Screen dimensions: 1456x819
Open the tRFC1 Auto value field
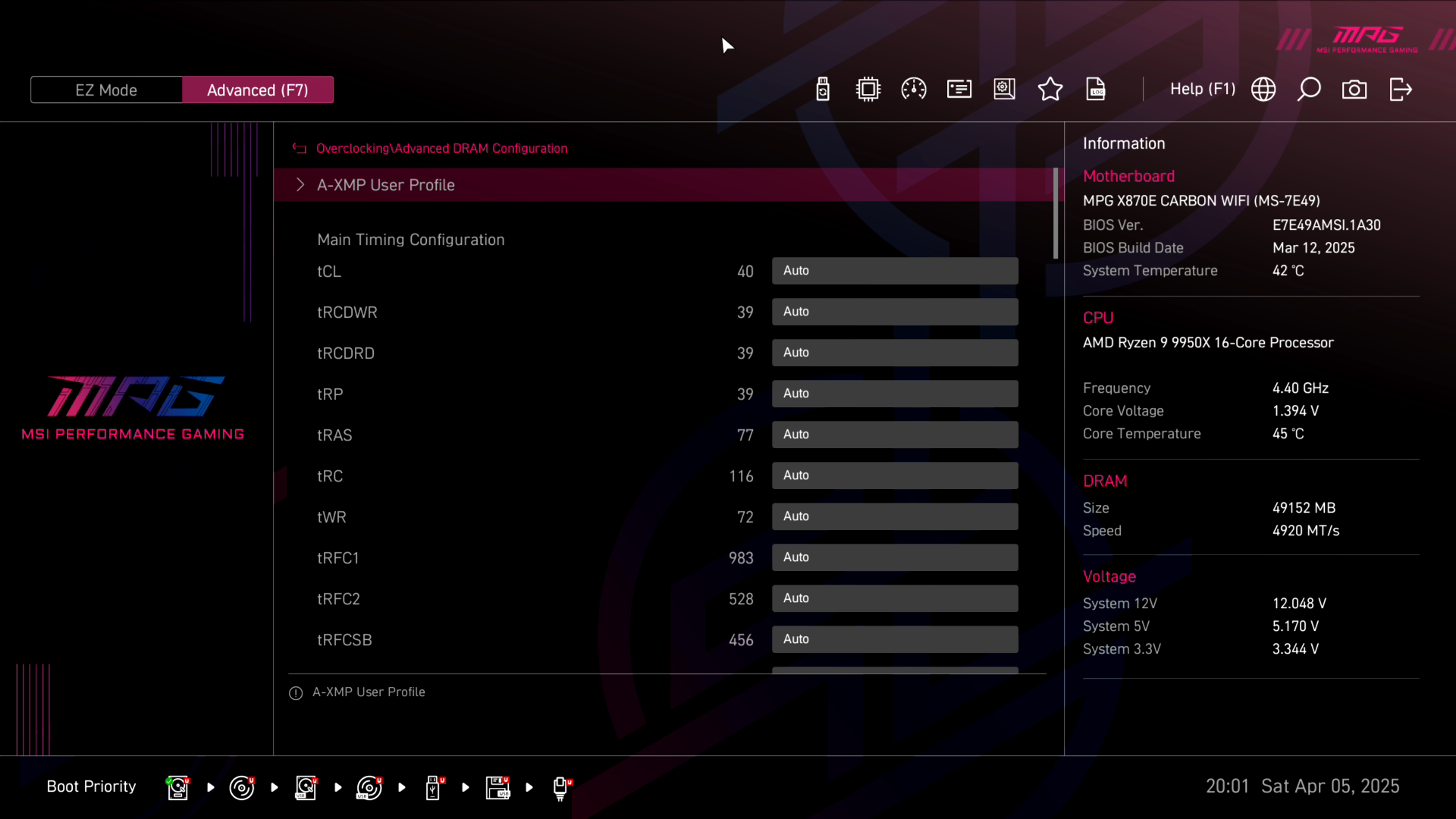(895, 557)
